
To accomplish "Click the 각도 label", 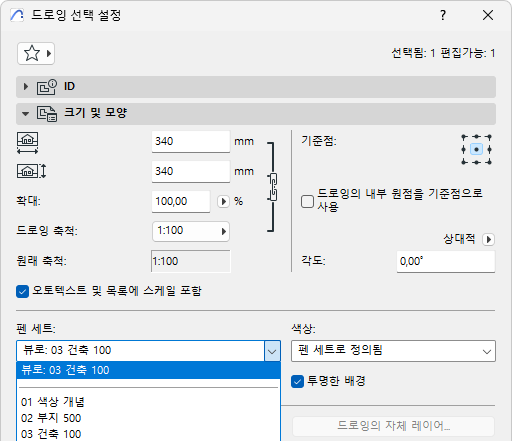I will click(x=313, y=260).
